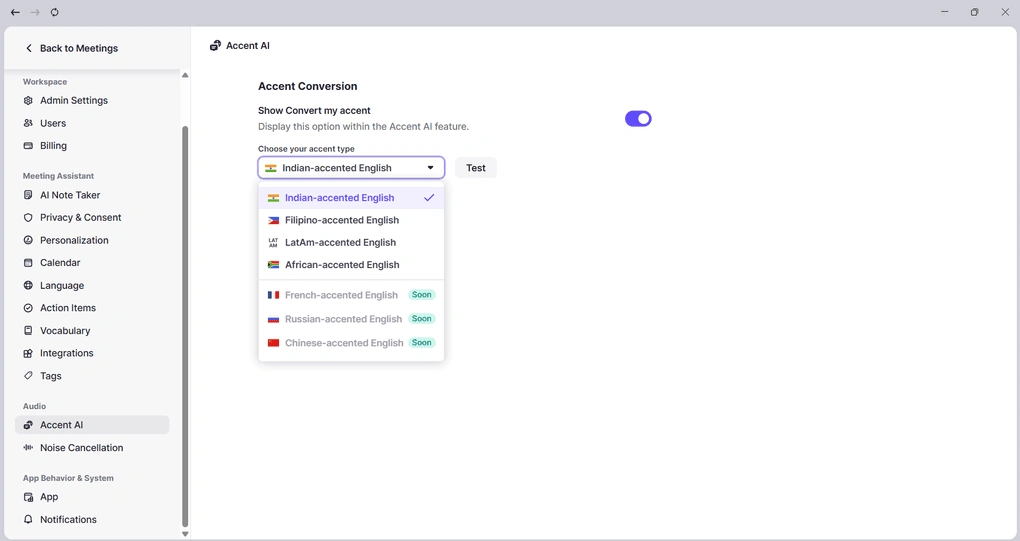
Task: Click the Action Items checkmark icon
Action: tap(28, 308)
